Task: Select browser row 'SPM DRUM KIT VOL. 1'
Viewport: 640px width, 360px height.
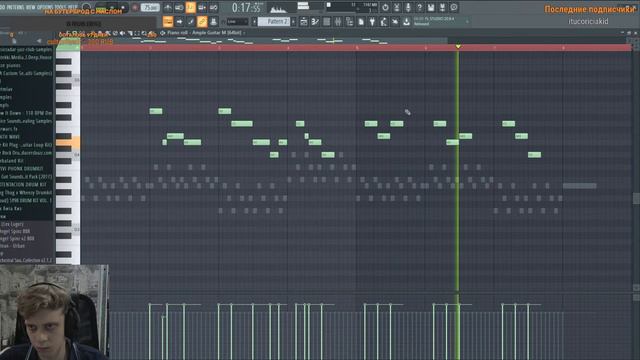Action: pos(26,200)
